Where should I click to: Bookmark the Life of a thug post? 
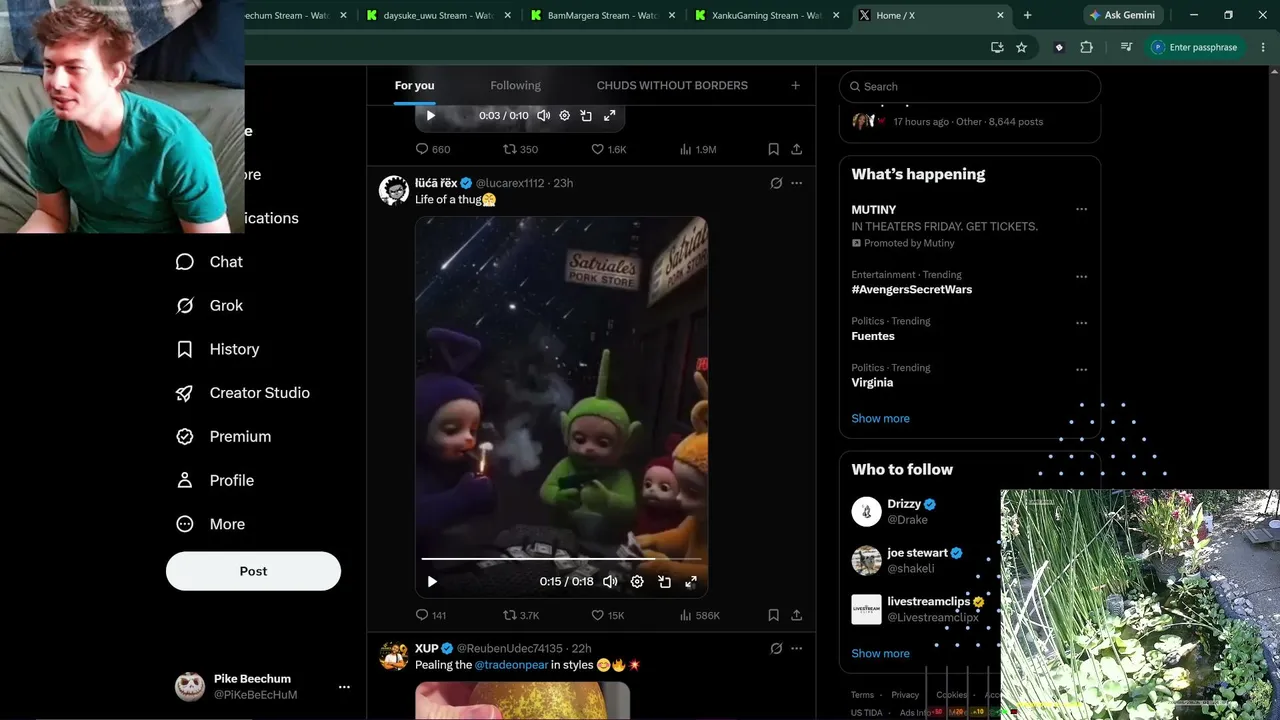pos(773,615)
